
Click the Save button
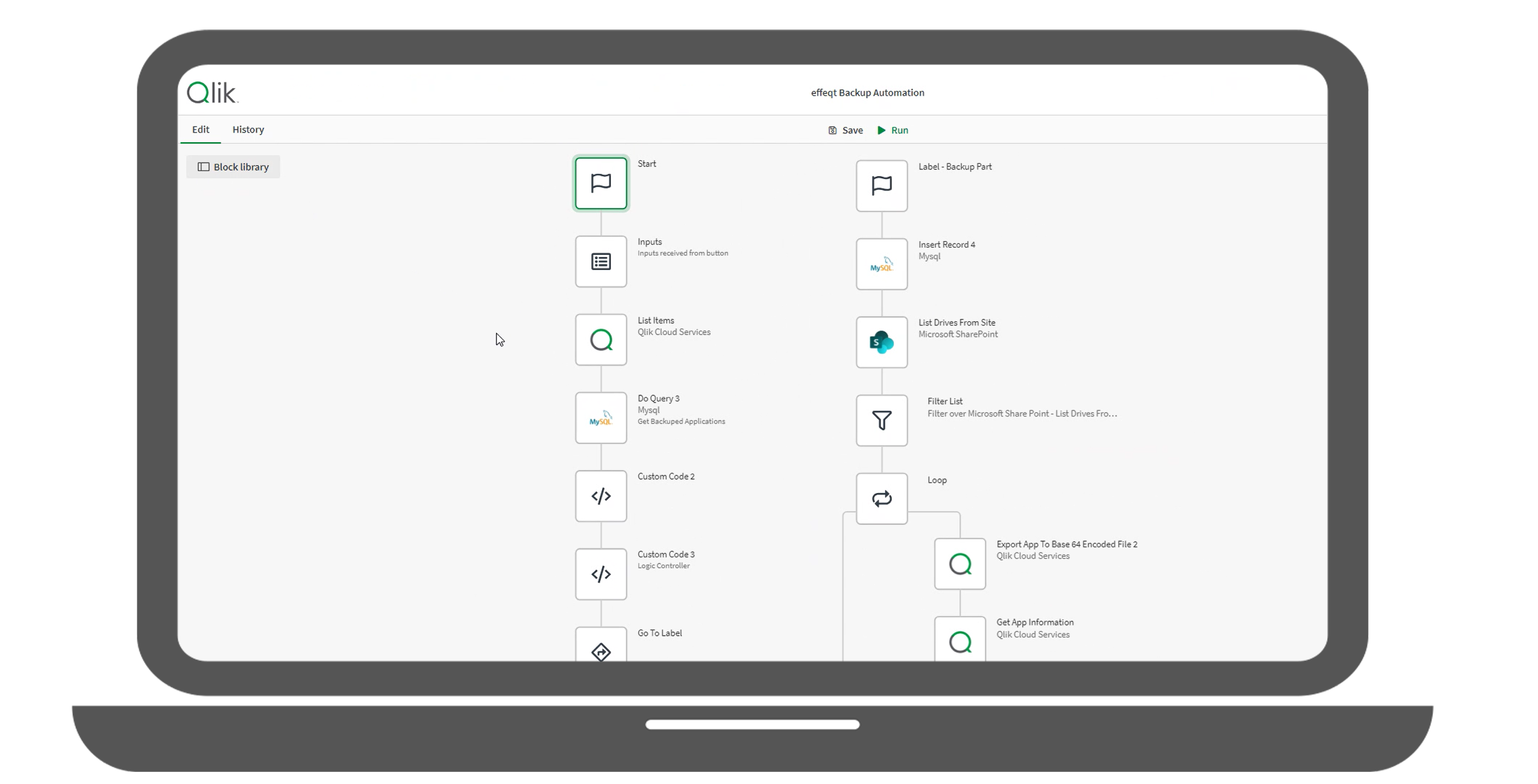(846, 130)
